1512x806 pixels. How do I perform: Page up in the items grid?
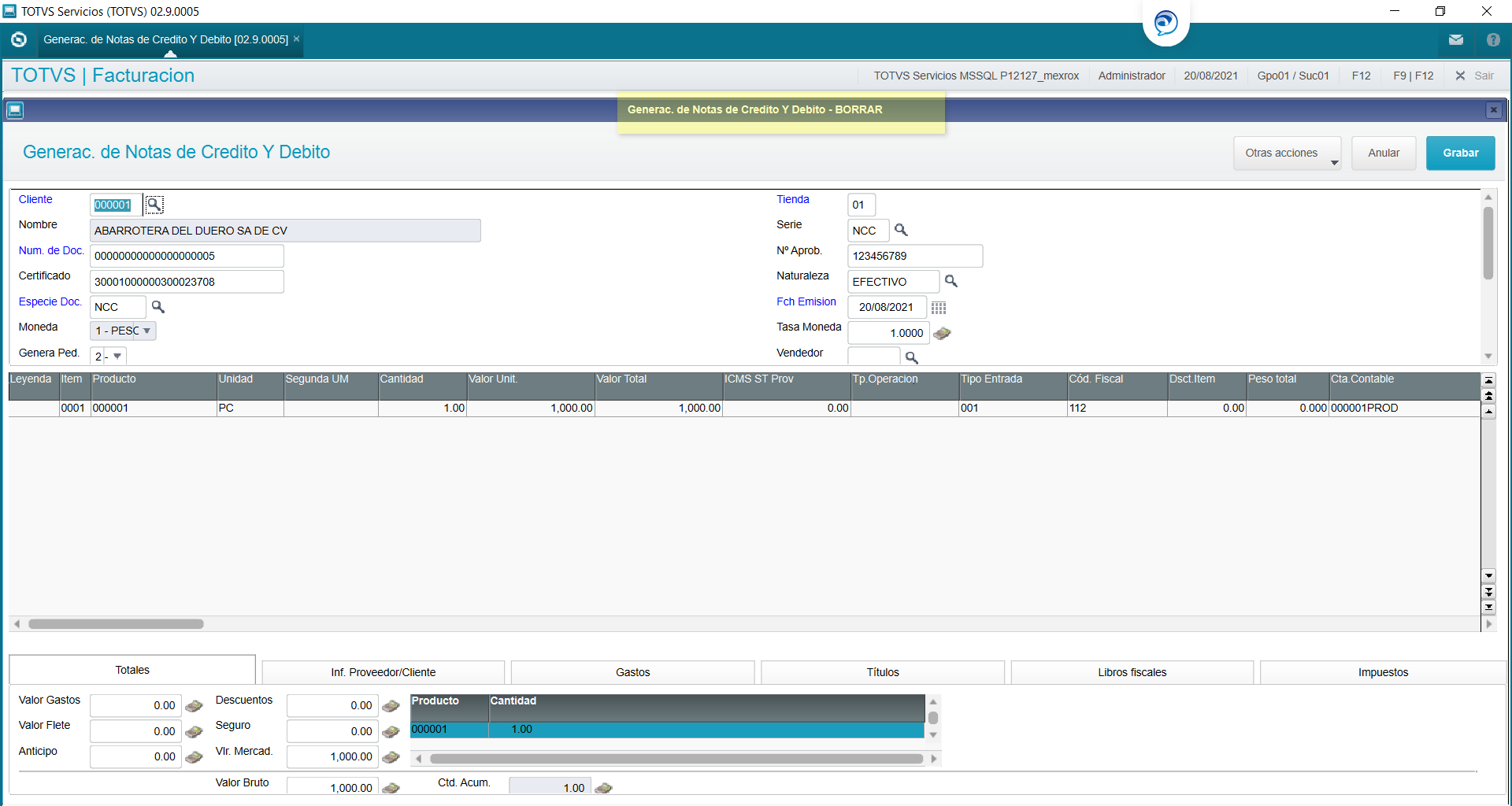pos(1488,396)
